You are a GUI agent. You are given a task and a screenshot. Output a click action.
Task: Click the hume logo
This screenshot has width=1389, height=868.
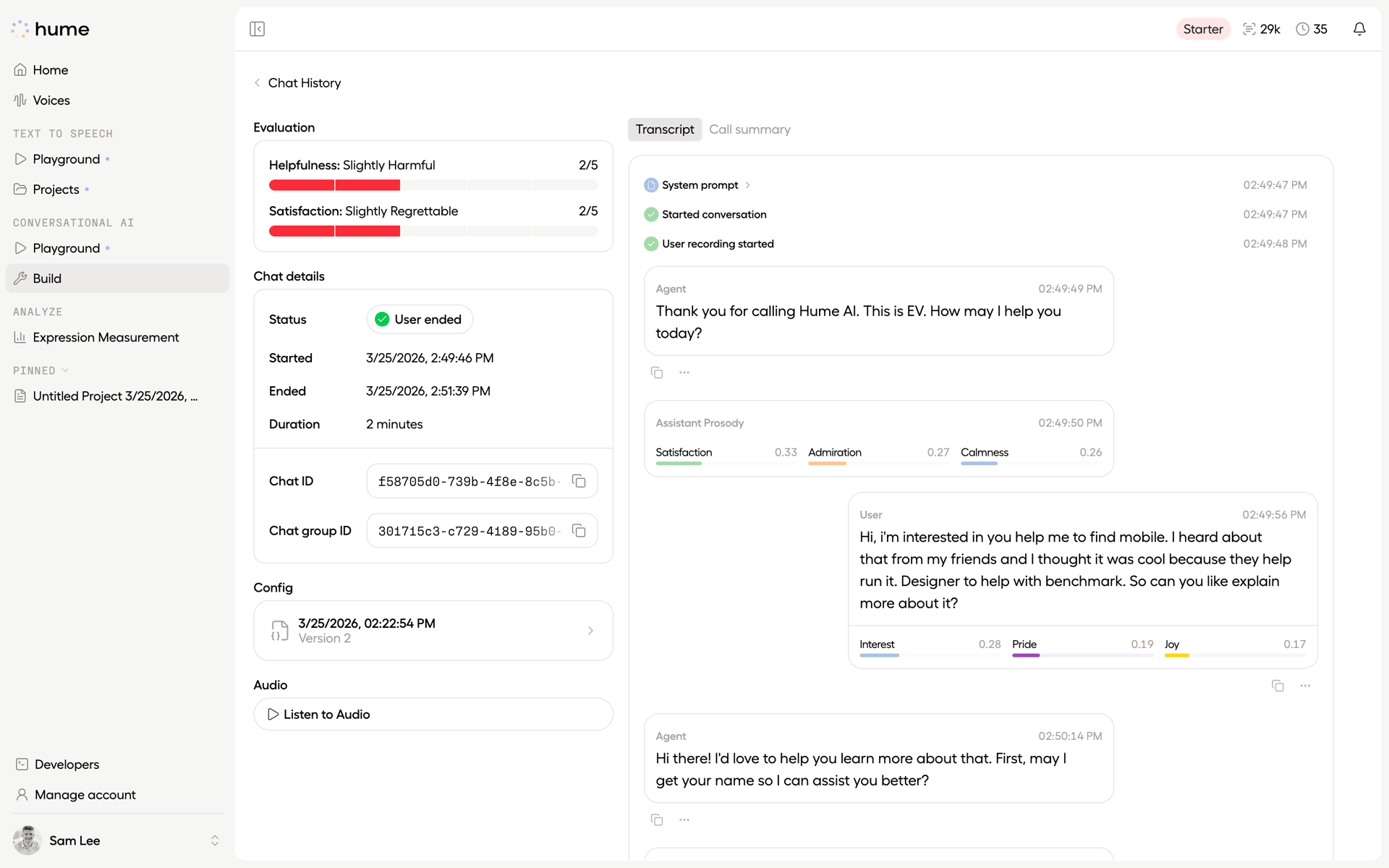[x=51, y=29]
